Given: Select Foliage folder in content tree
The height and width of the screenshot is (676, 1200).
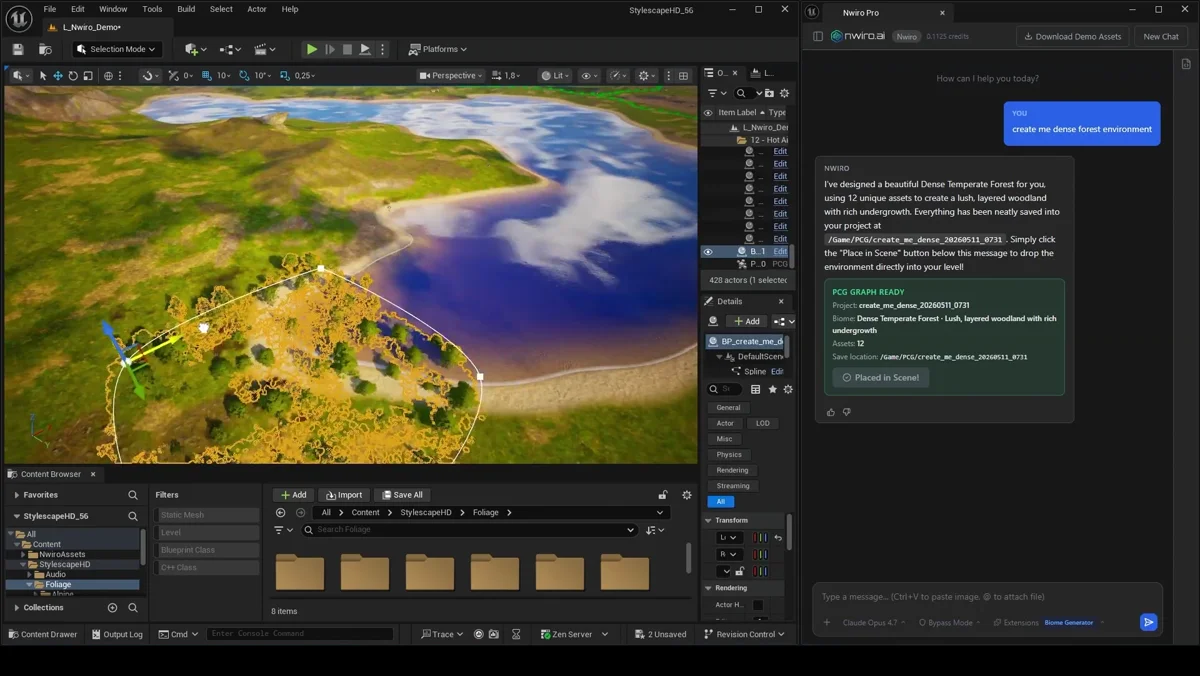Looking at the screenshot, I should pos(58,584).
